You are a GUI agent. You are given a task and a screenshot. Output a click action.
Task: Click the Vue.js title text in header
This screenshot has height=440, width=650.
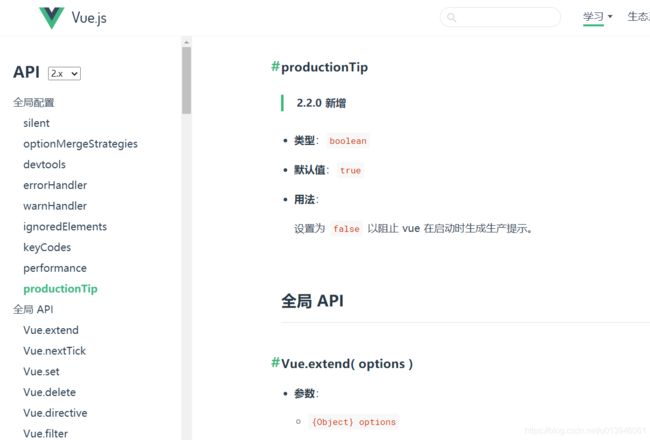(x=89, y=18)
